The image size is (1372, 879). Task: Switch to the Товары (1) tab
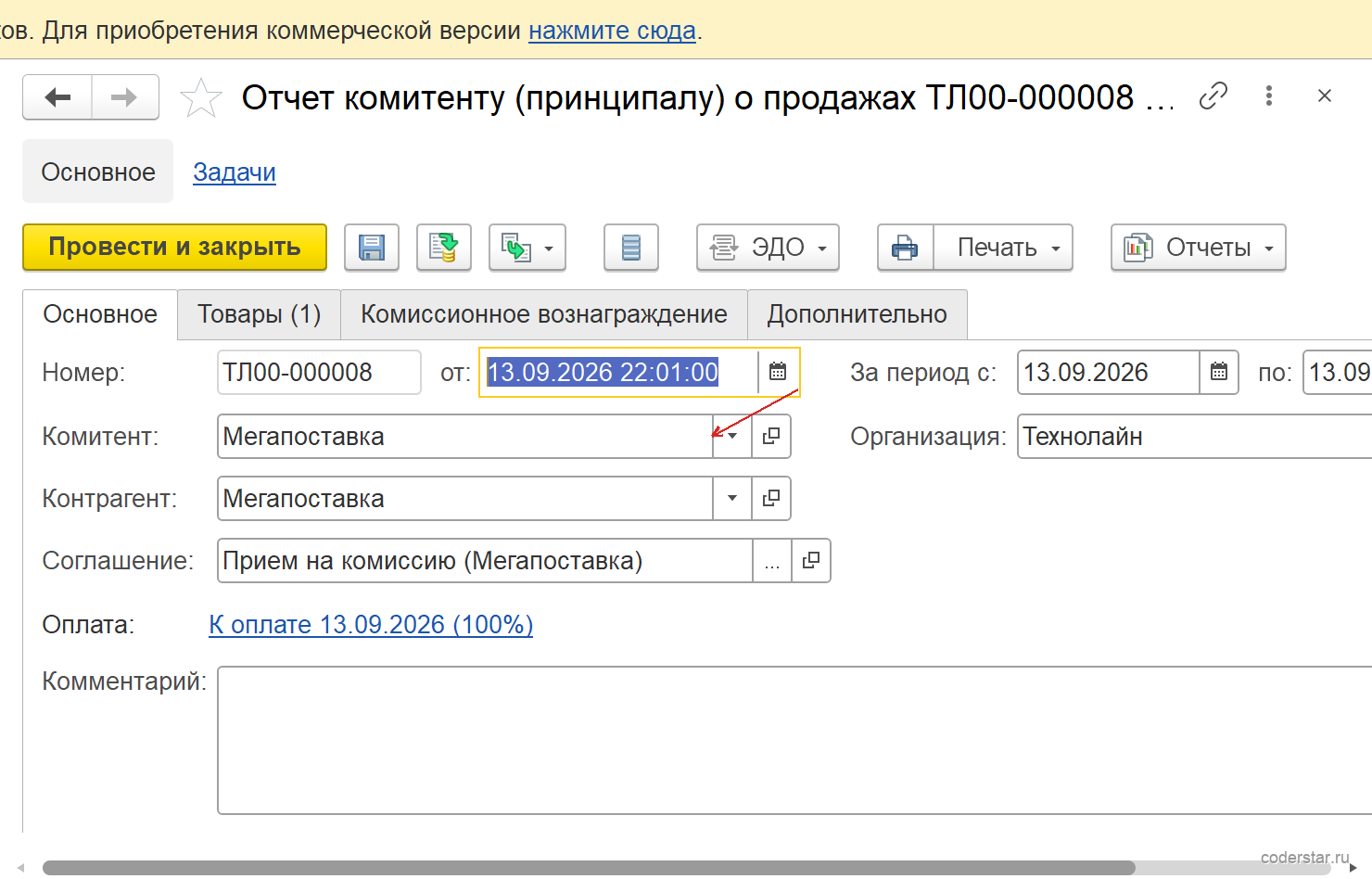(260, 314)
